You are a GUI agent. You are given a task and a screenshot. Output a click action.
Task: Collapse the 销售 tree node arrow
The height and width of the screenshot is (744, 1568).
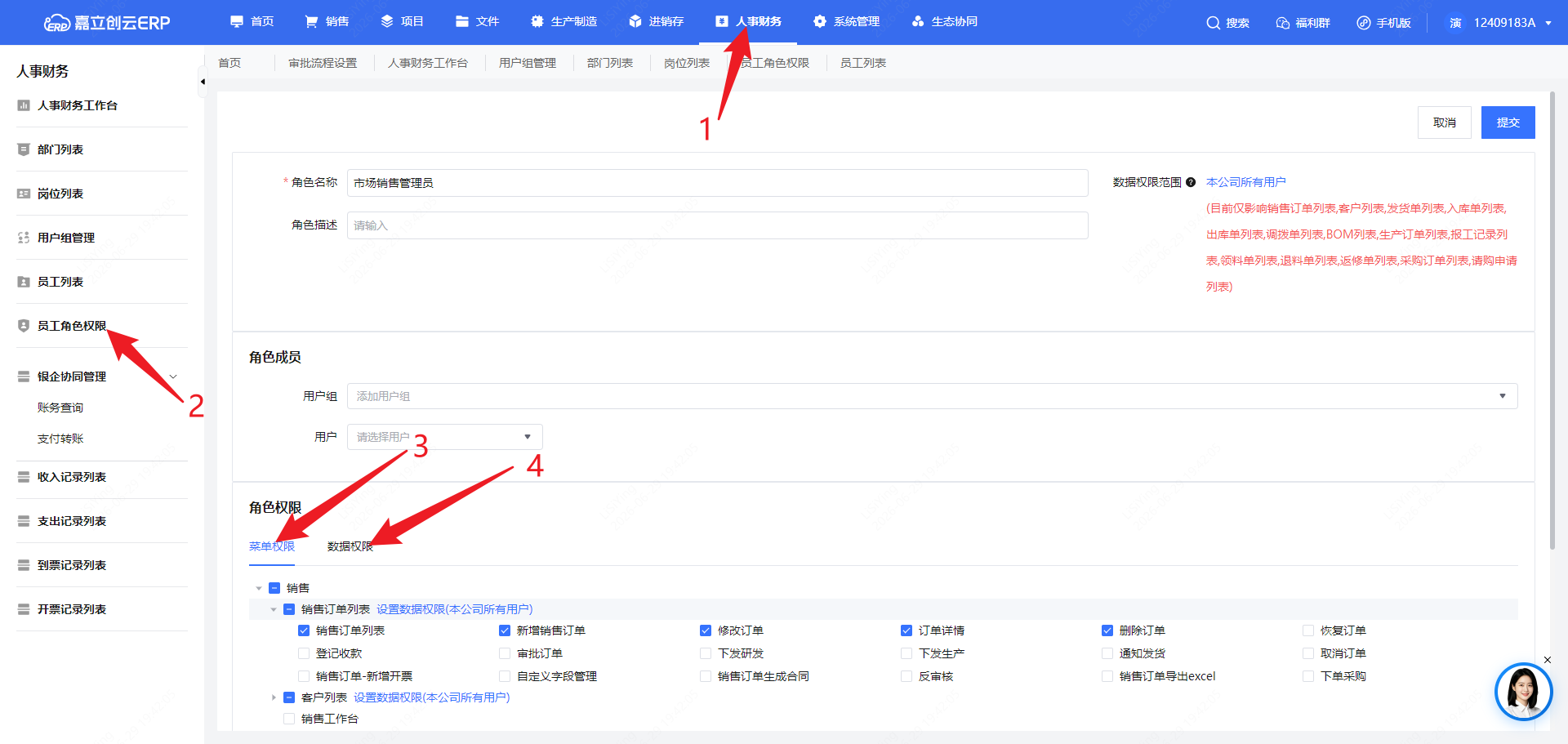259,588
